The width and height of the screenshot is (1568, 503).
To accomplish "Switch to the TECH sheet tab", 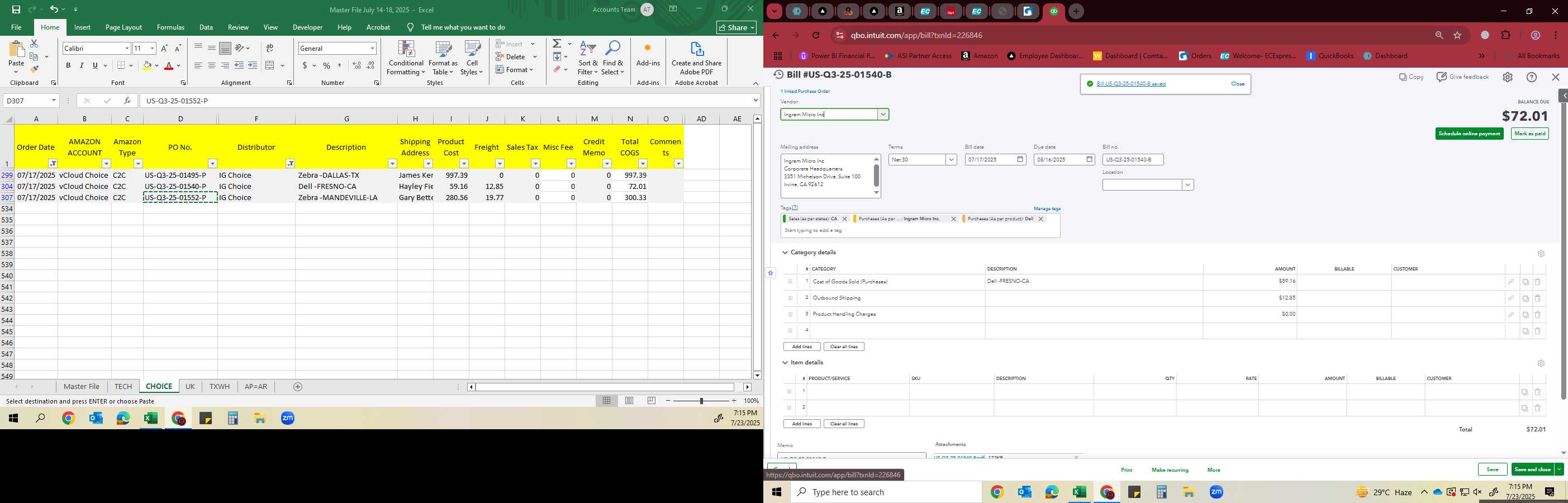I will click(x=123, y=387).
